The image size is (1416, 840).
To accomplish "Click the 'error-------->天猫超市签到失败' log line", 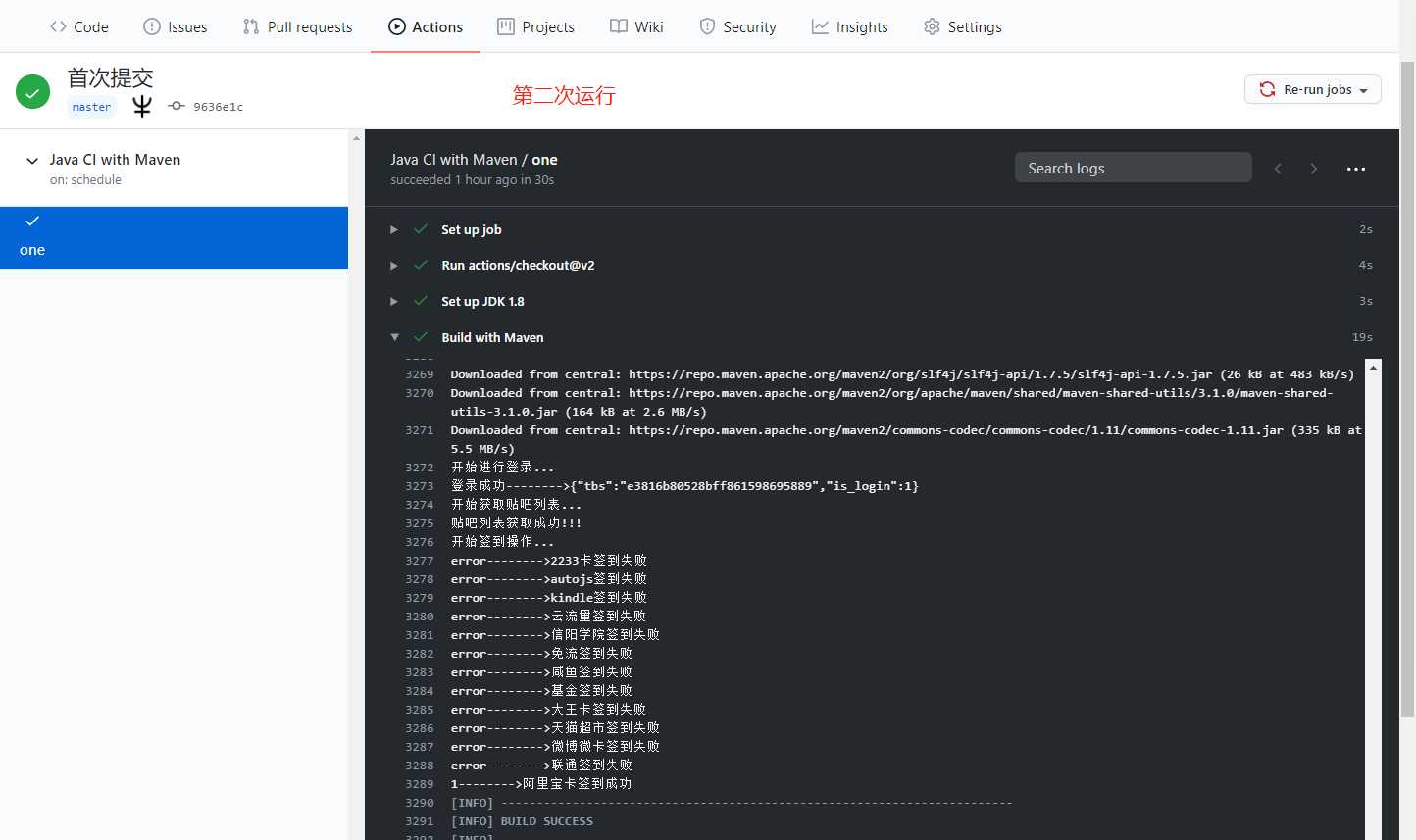I will tap(555, 728).
